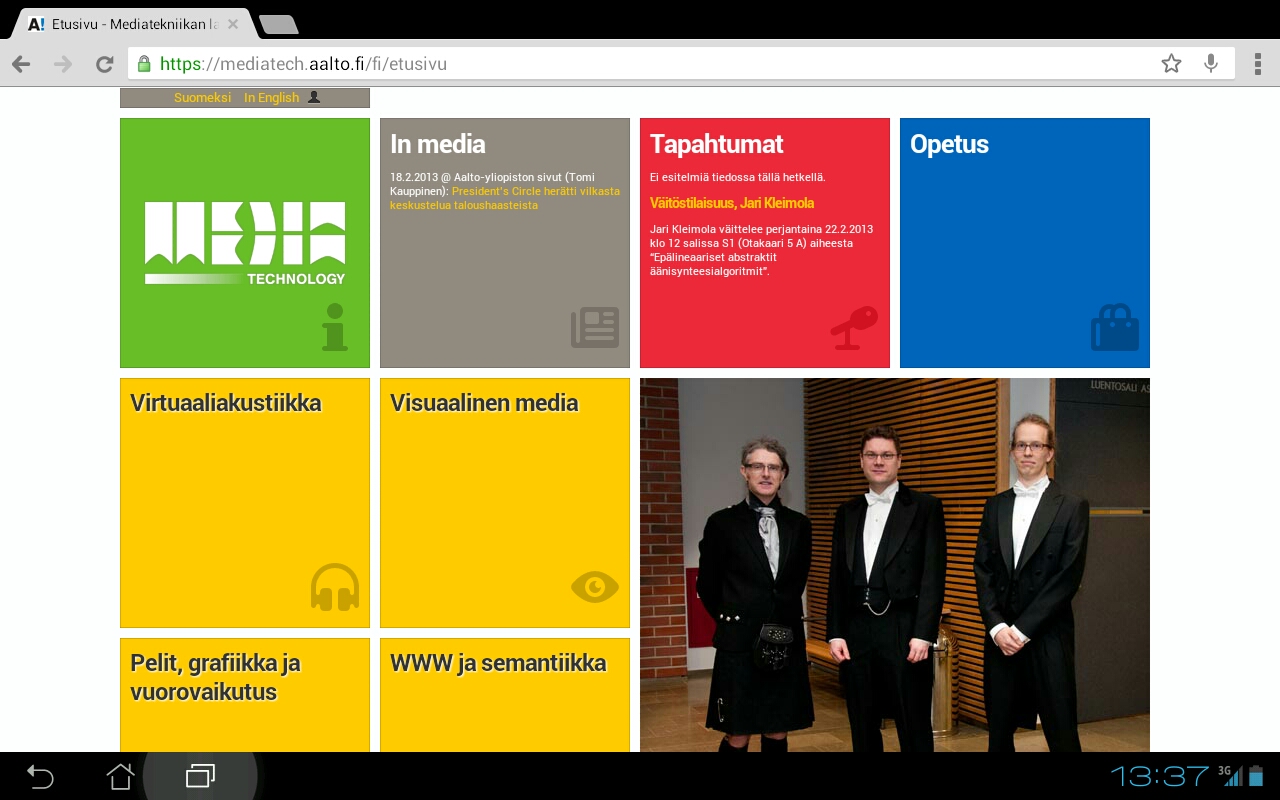This screenshot has height=800, width=1280.
Task: Close the Etusivu tab
Action: (x=233, y=24)
